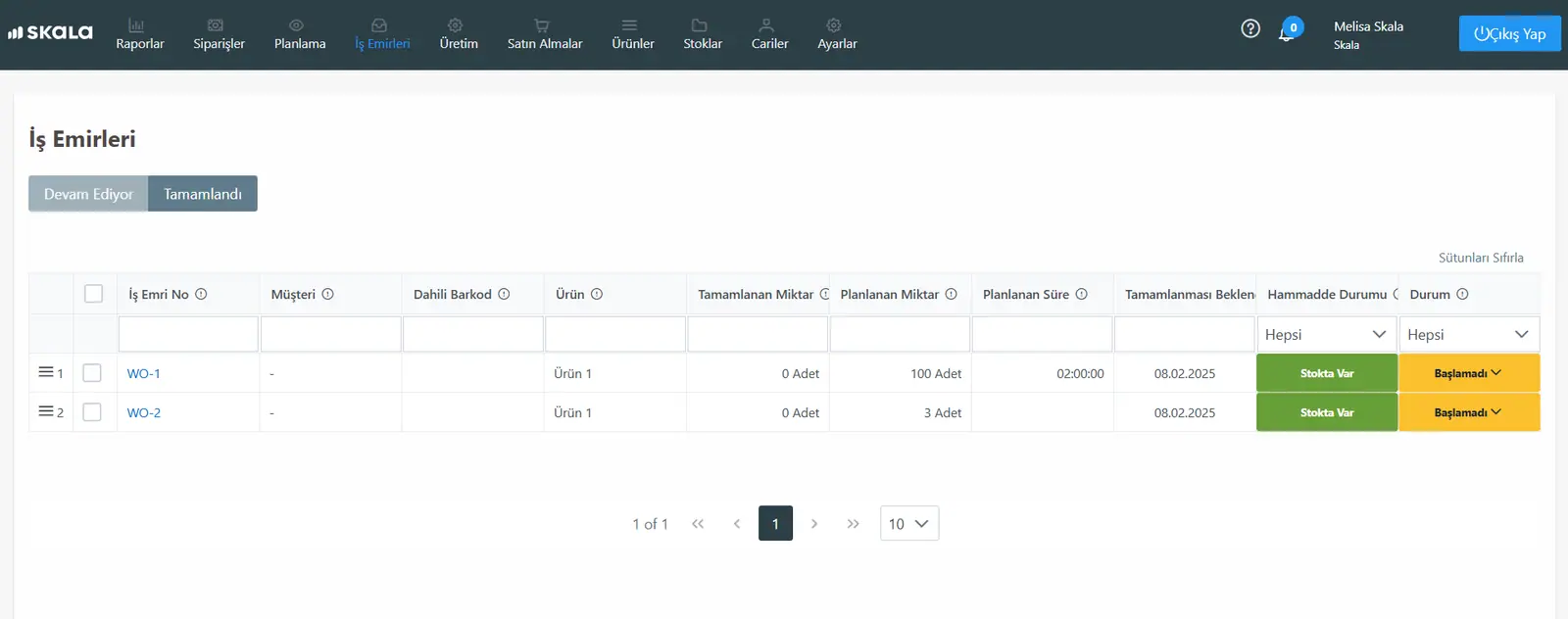1568x619 pixels.
Task: Click the info icon beside Müşteri
Action: click(327, 294)
